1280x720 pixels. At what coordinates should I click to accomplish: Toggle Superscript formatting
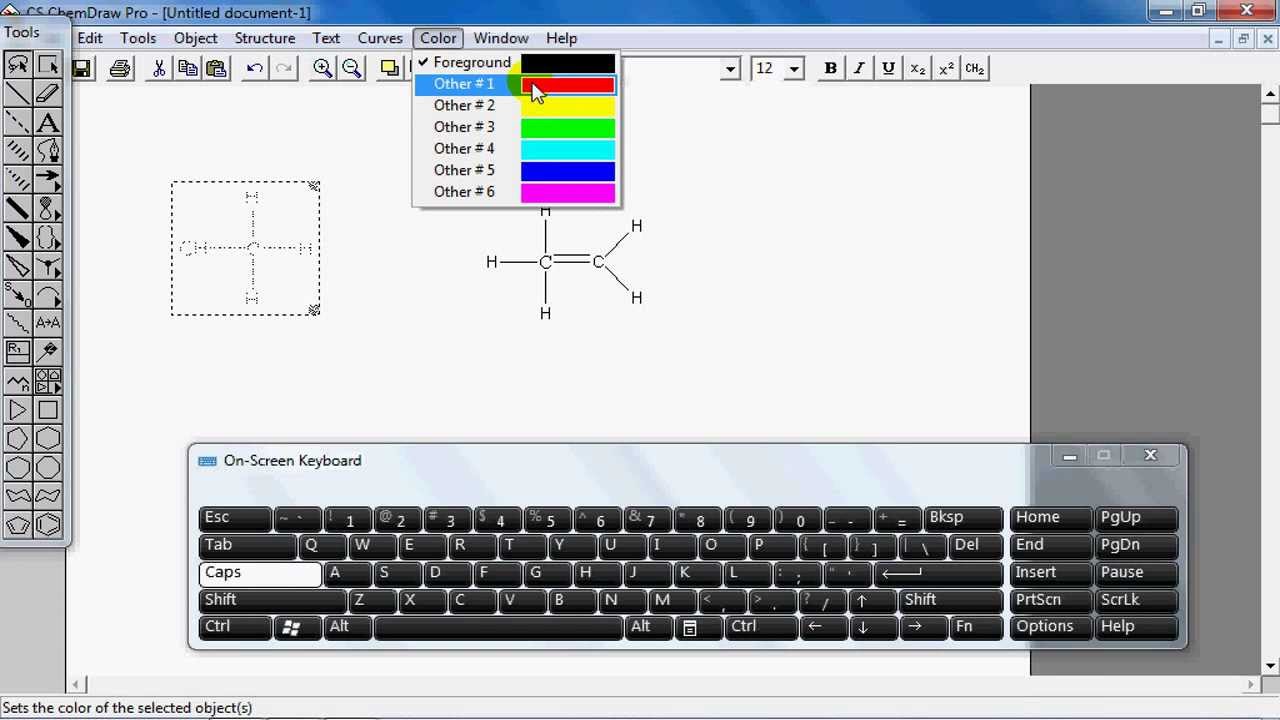click(946, 68)
